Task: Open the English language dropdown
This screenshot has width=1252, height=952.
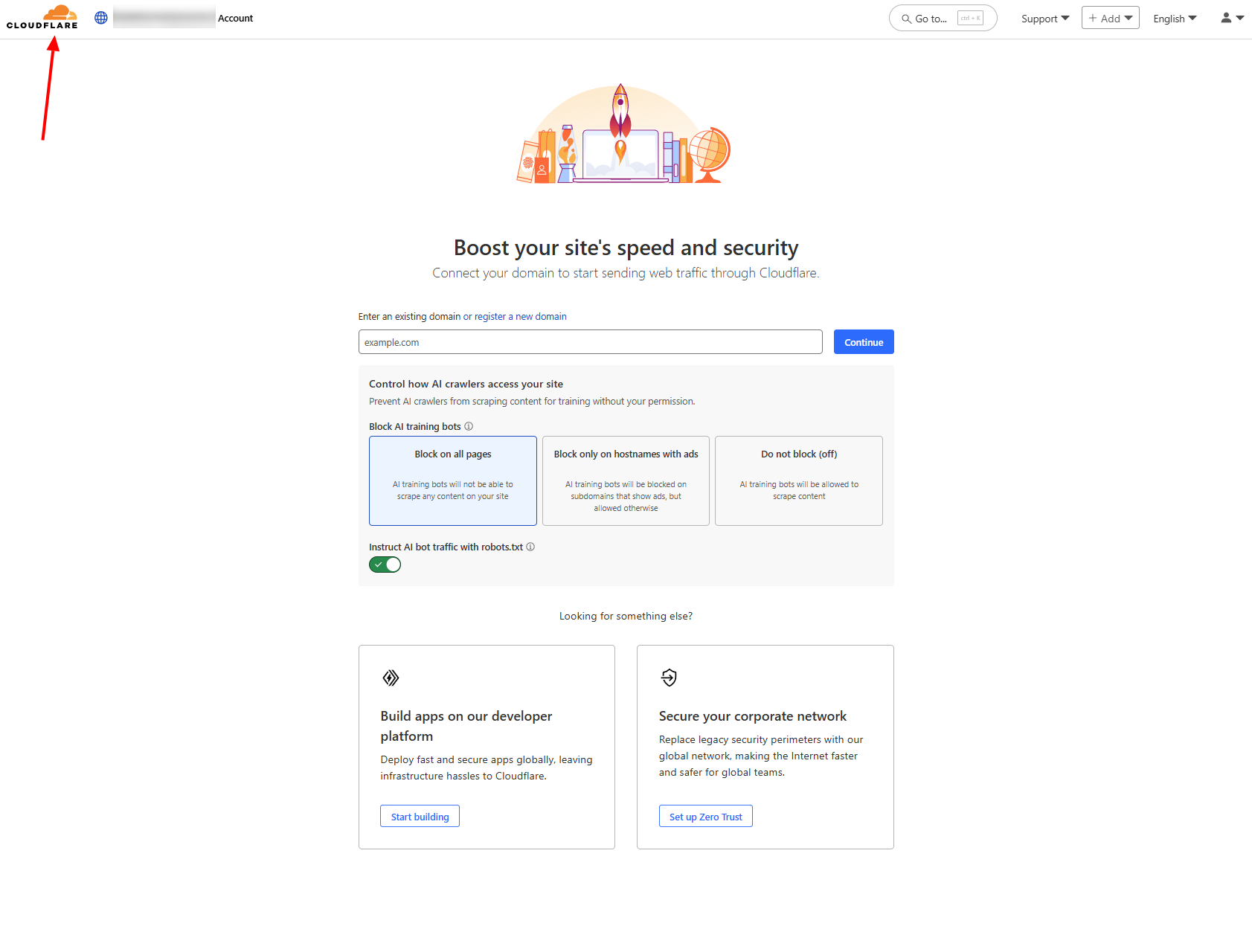Action: (1174, 18)
